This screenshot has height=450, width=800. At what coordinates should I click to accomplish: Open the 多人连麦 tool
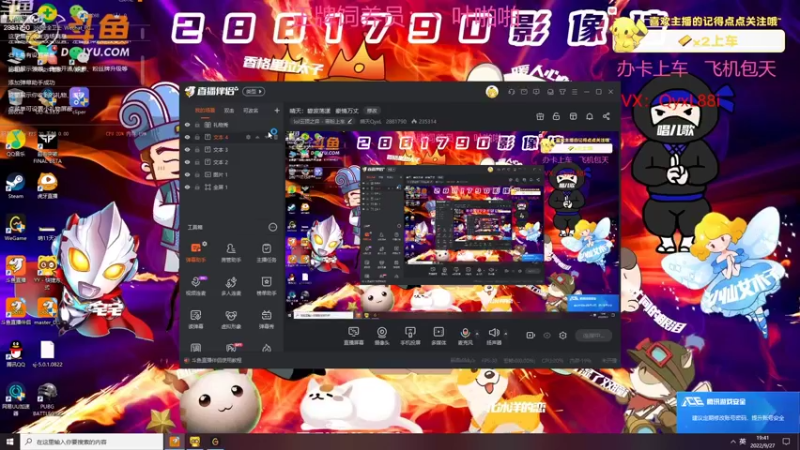[231, 286]
